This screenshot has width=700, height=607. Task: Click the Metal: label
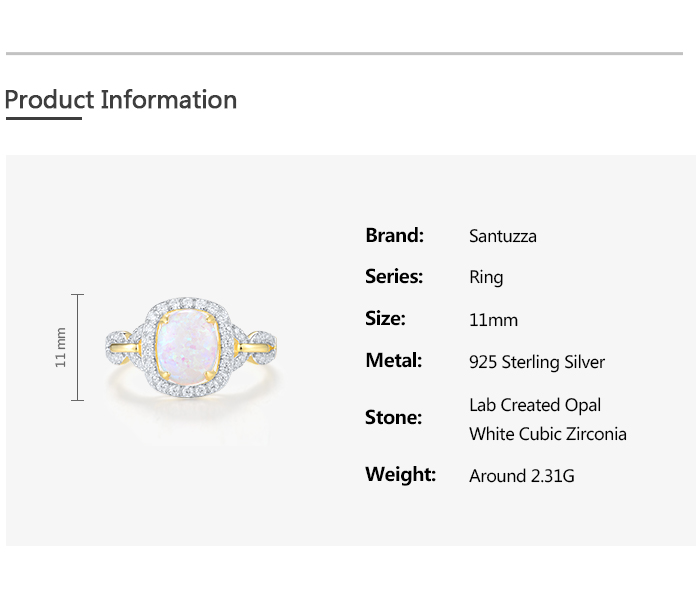click(x=393, y=361)
